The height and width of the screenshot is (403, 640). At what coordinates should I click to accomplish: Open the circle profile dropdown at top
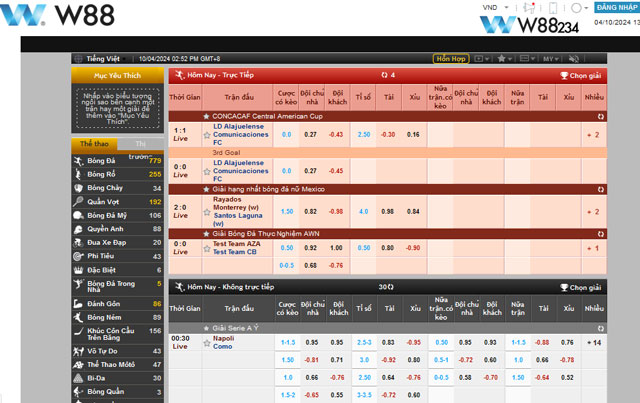(579, 8)
